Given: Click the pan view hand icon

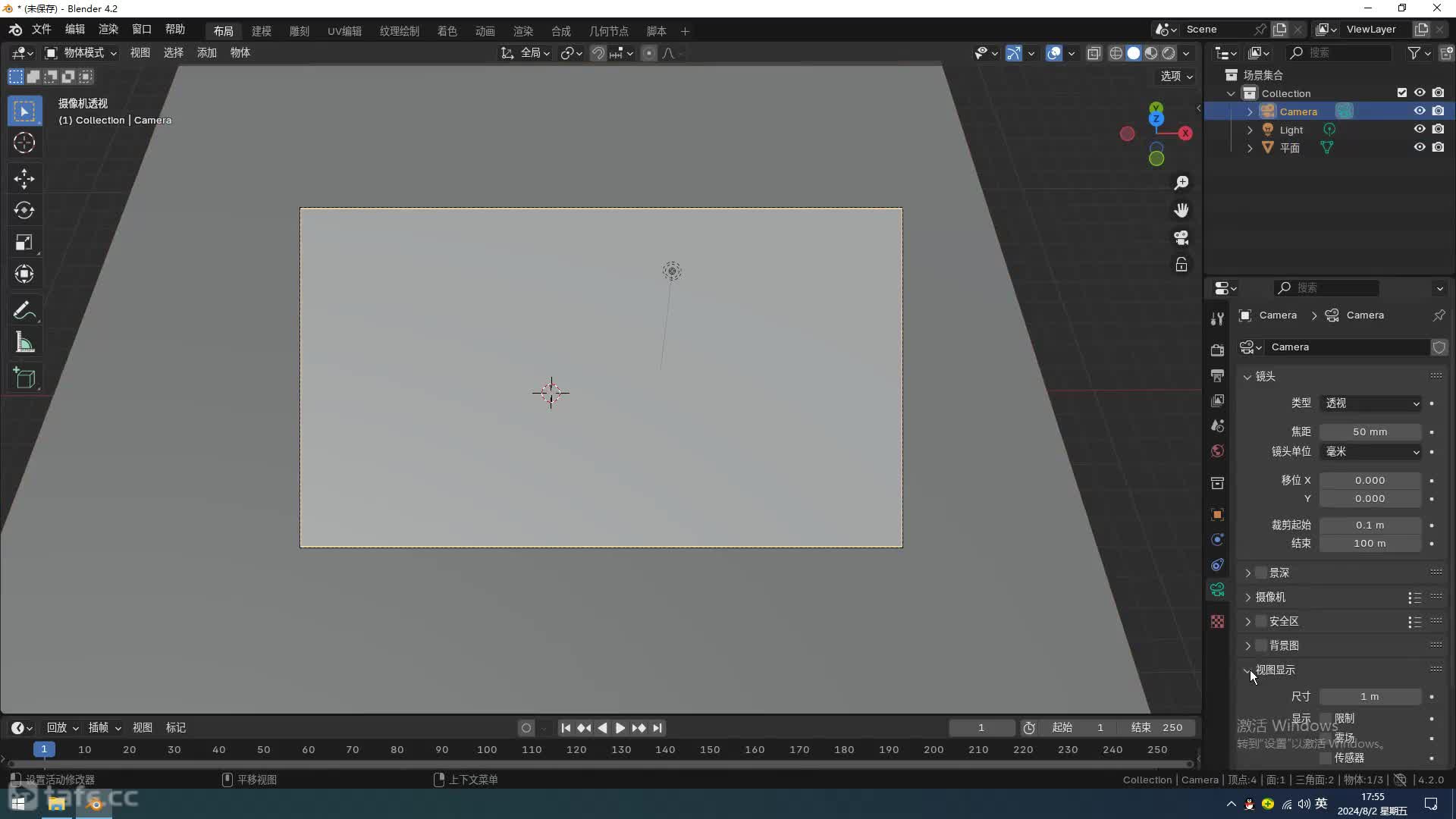Looking at the screenshot, I should 1181,210.
